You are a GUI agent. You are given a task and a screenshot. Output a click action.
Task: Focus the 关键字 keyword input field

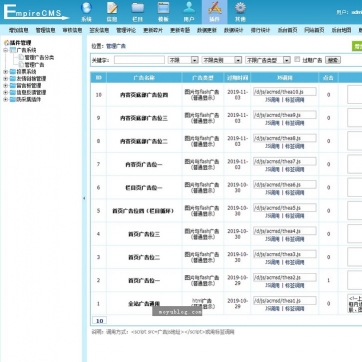tap(139, 60)
